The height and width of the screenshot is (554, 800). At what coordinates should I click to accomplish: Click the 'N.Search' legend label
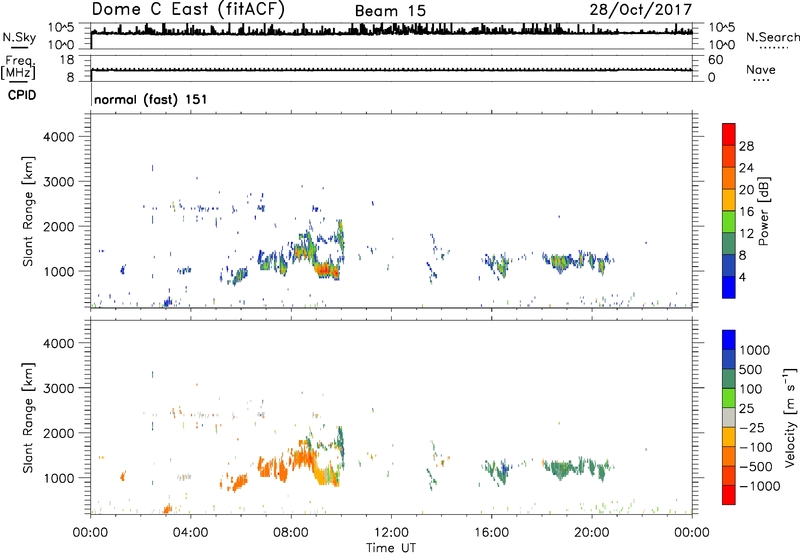pos(773,37)
